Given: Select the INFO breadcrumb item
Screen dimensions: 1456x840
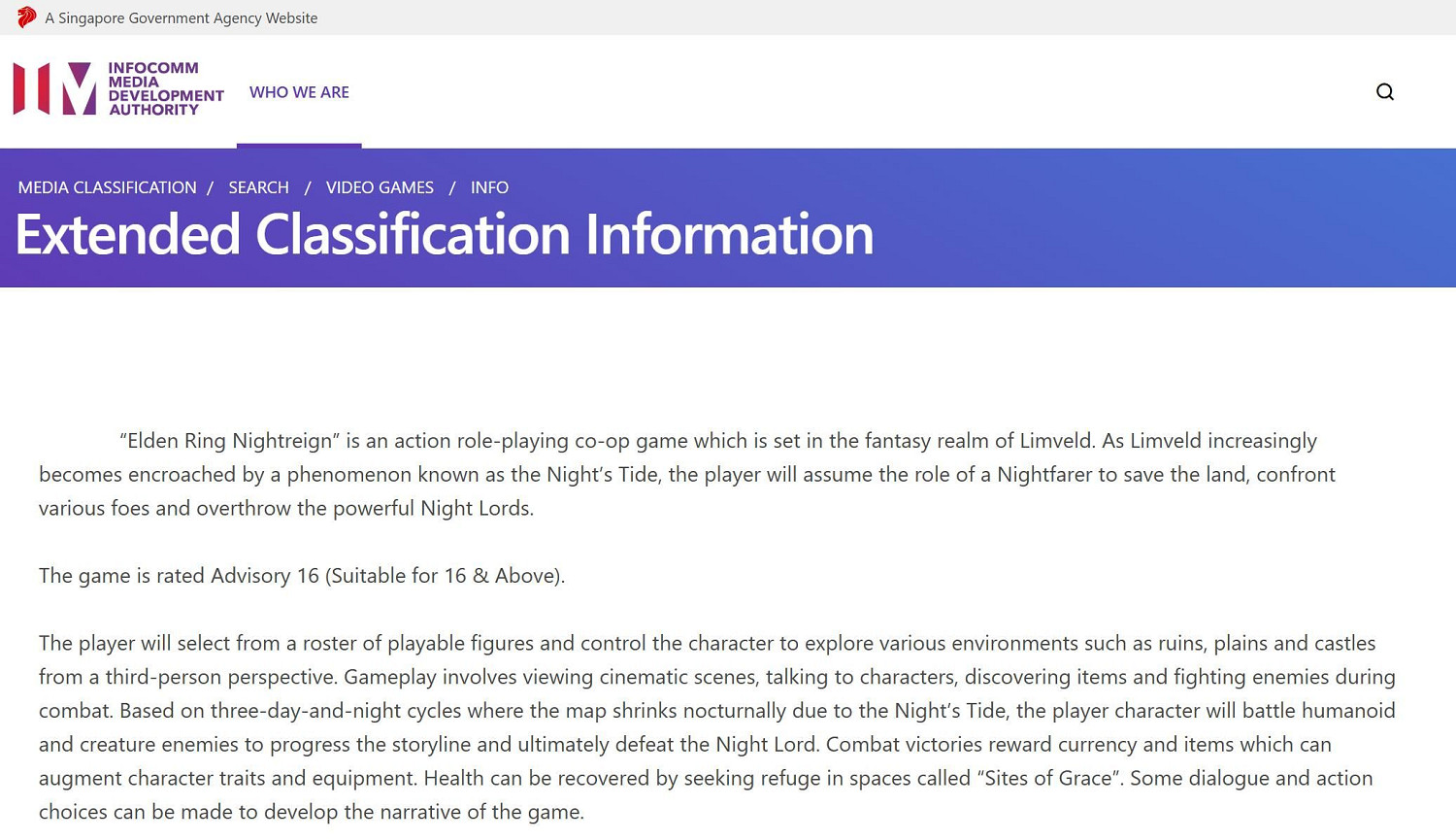Looking at the screenshot, I should [x=489, y=187].
